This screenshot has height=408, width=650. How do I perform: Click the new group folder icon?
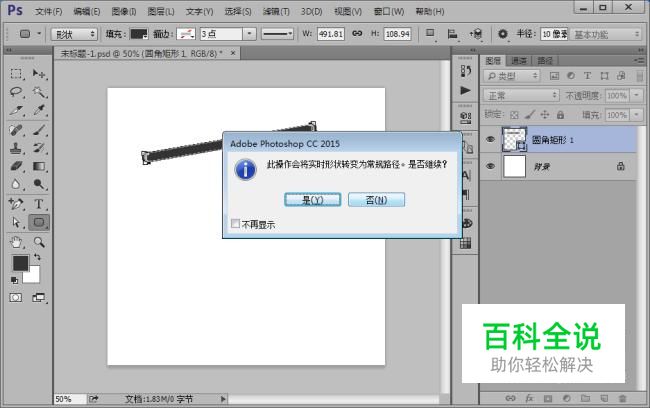click(x=585, y=398)
